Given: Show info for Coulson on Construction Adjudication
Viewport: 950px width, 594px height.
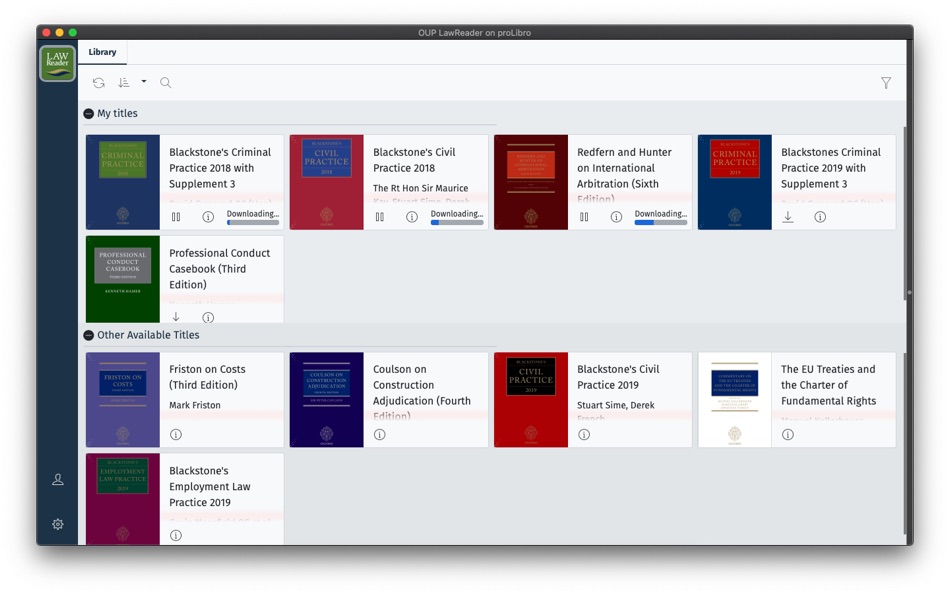Looking at the screenshot, I should coord(380,435).
